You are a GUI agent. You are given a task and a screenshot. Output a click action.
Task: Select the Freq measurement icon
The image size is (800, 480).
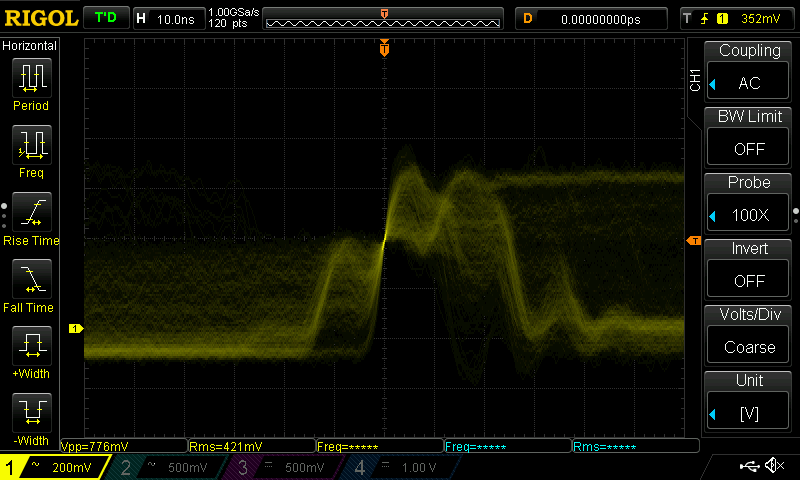pos(31,145)
